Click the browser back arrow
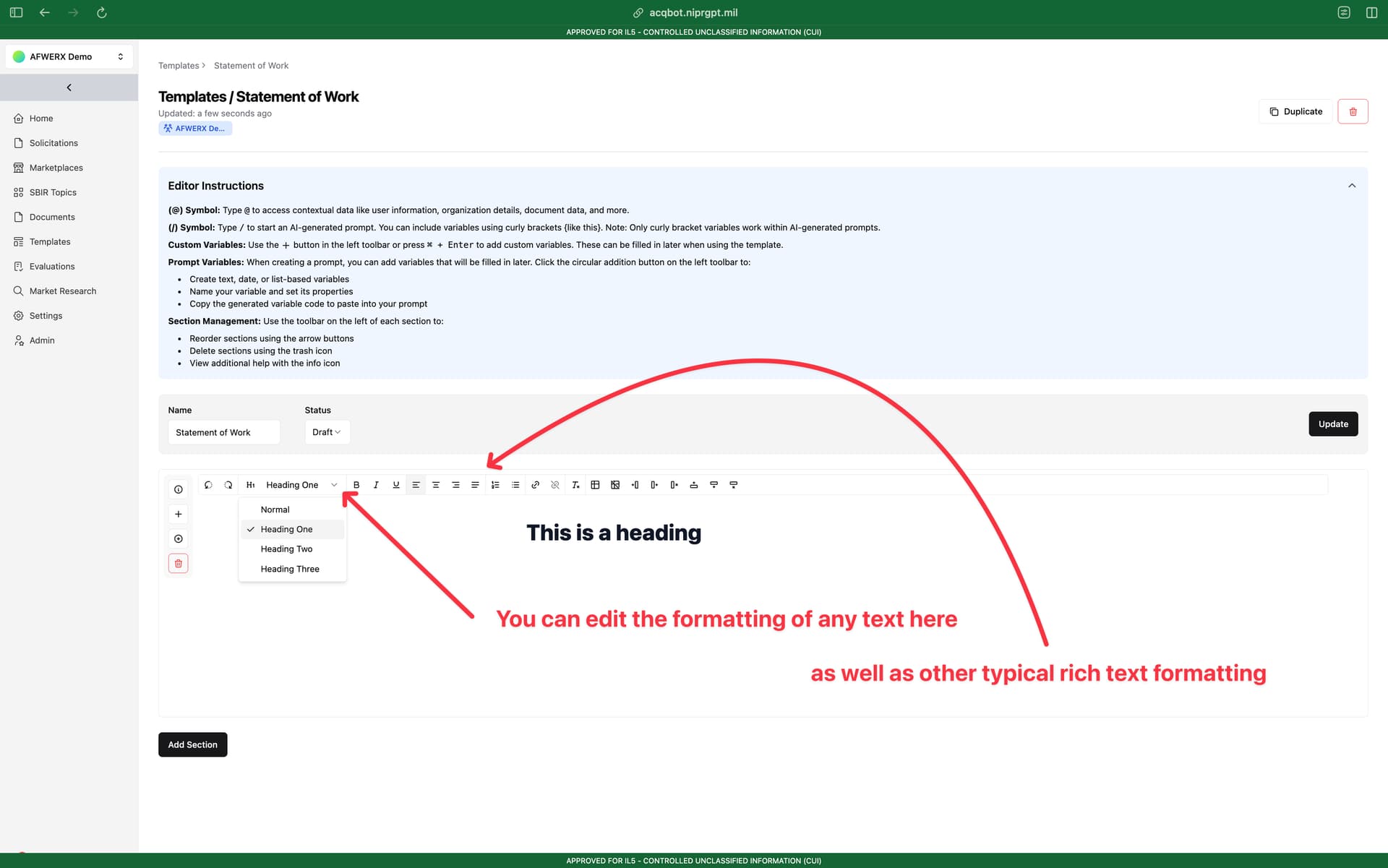The image size is (1388, 868). pos(45,12)
